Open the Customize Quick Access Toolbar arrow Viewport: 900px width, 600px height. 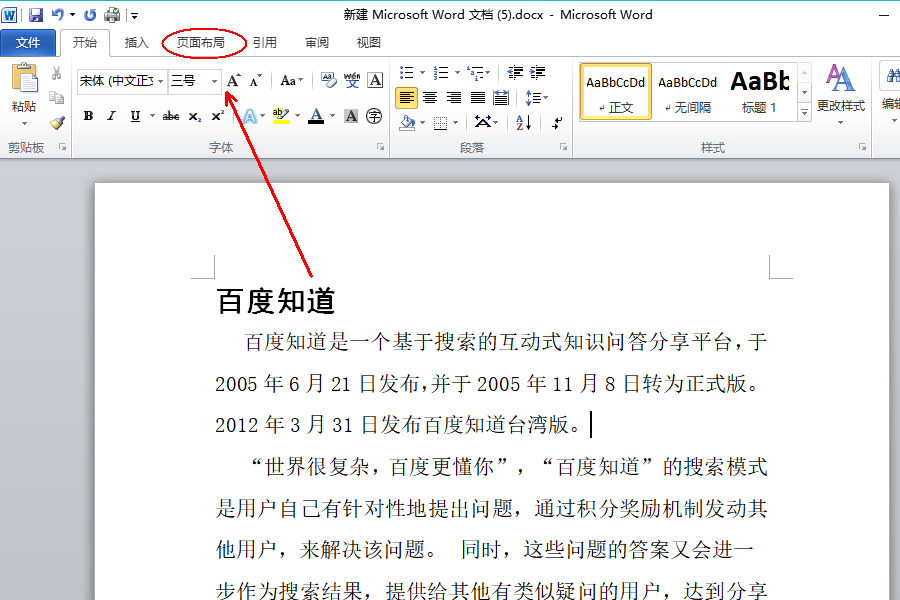point(134,16)
